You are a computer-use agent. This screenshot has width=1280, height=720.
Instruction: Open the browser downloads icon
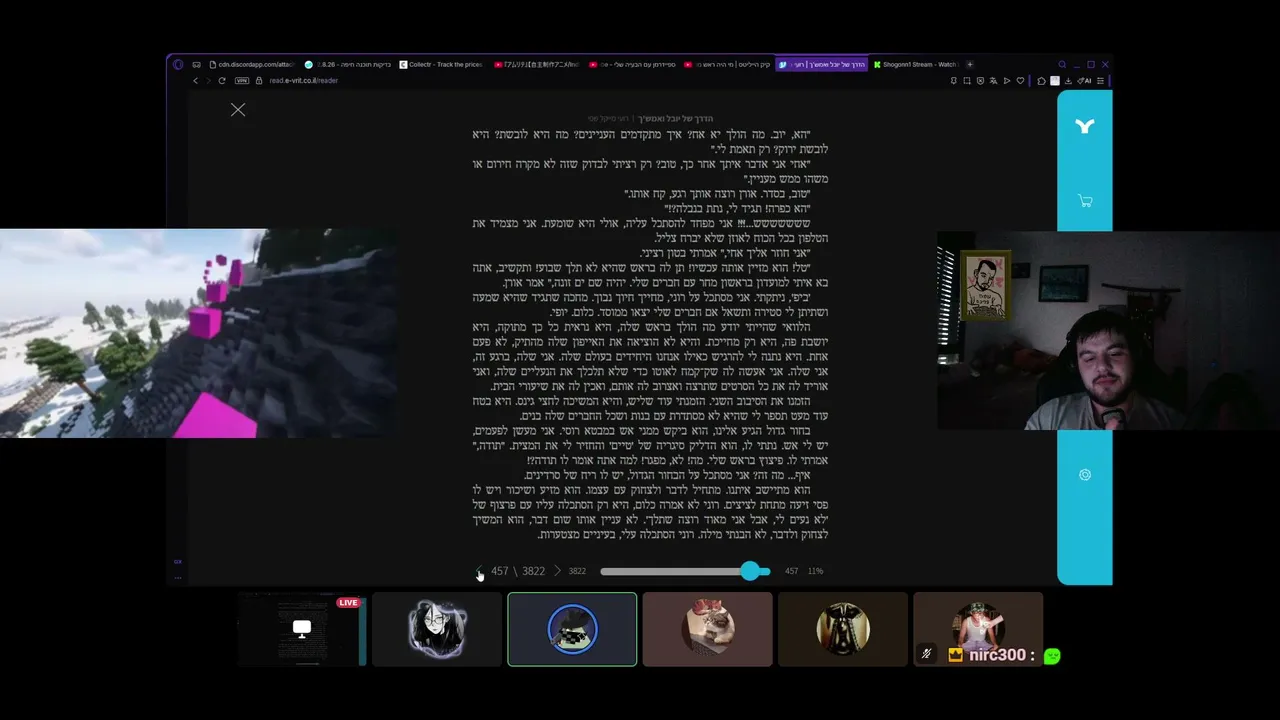1068,80
